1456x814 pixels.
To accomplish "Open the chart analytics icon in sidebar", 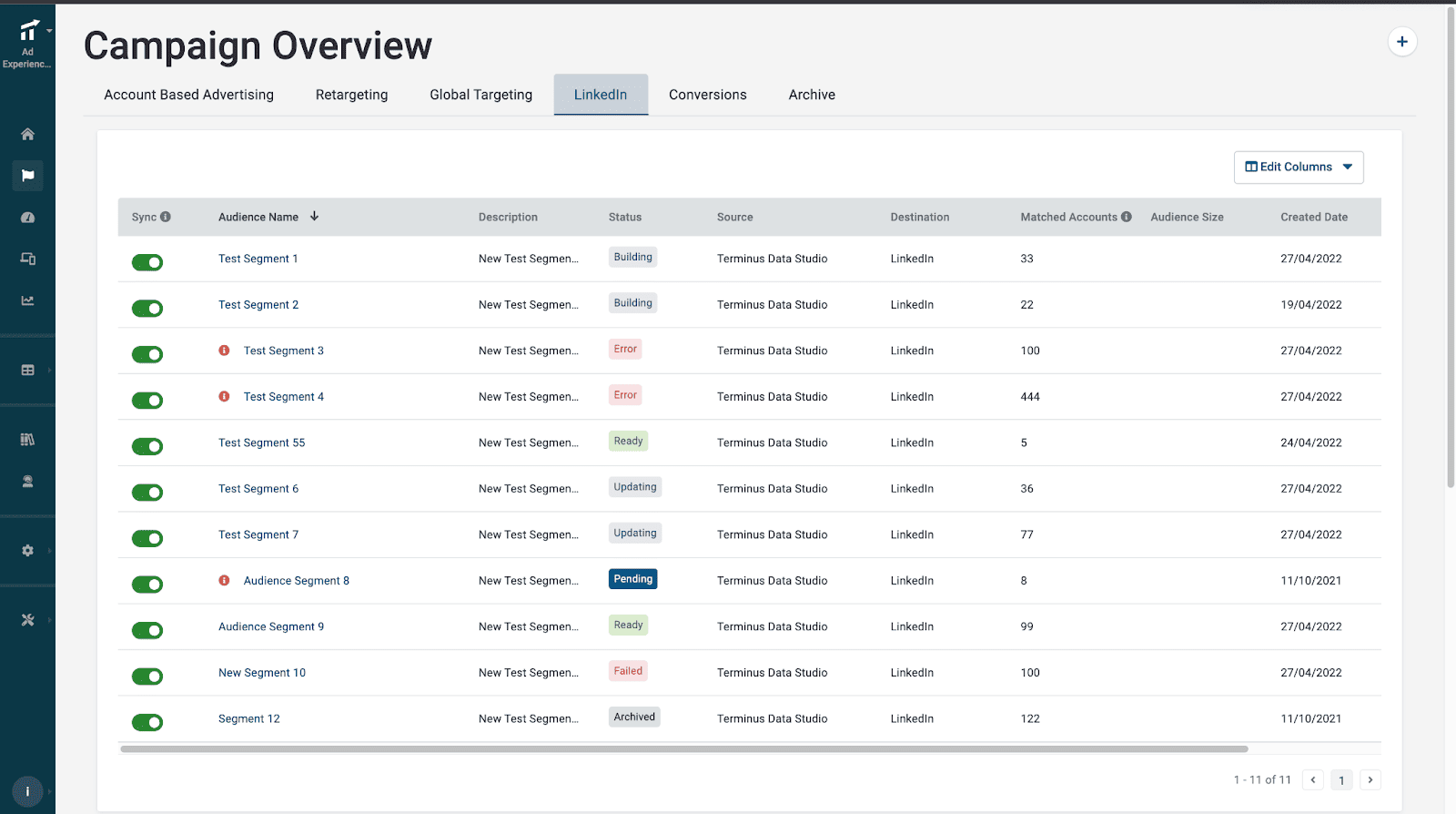I will 27,300.
